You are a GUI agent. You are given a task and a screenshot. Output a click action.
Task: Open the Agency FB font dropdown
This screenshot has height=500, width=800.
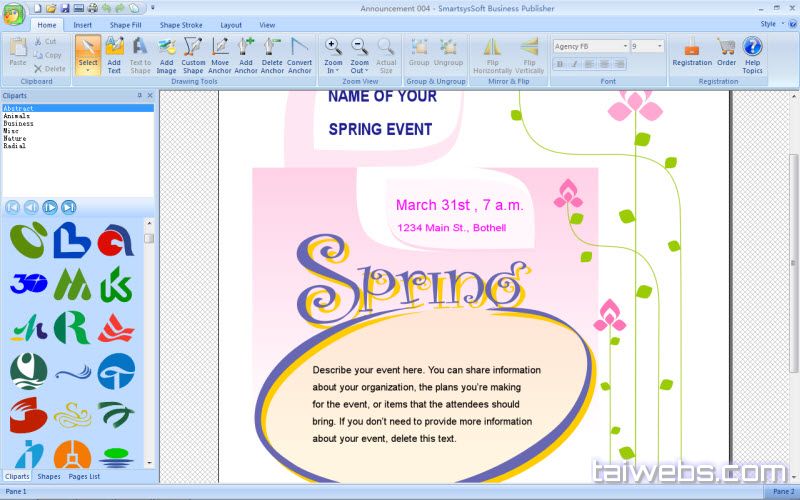[625, 46]
